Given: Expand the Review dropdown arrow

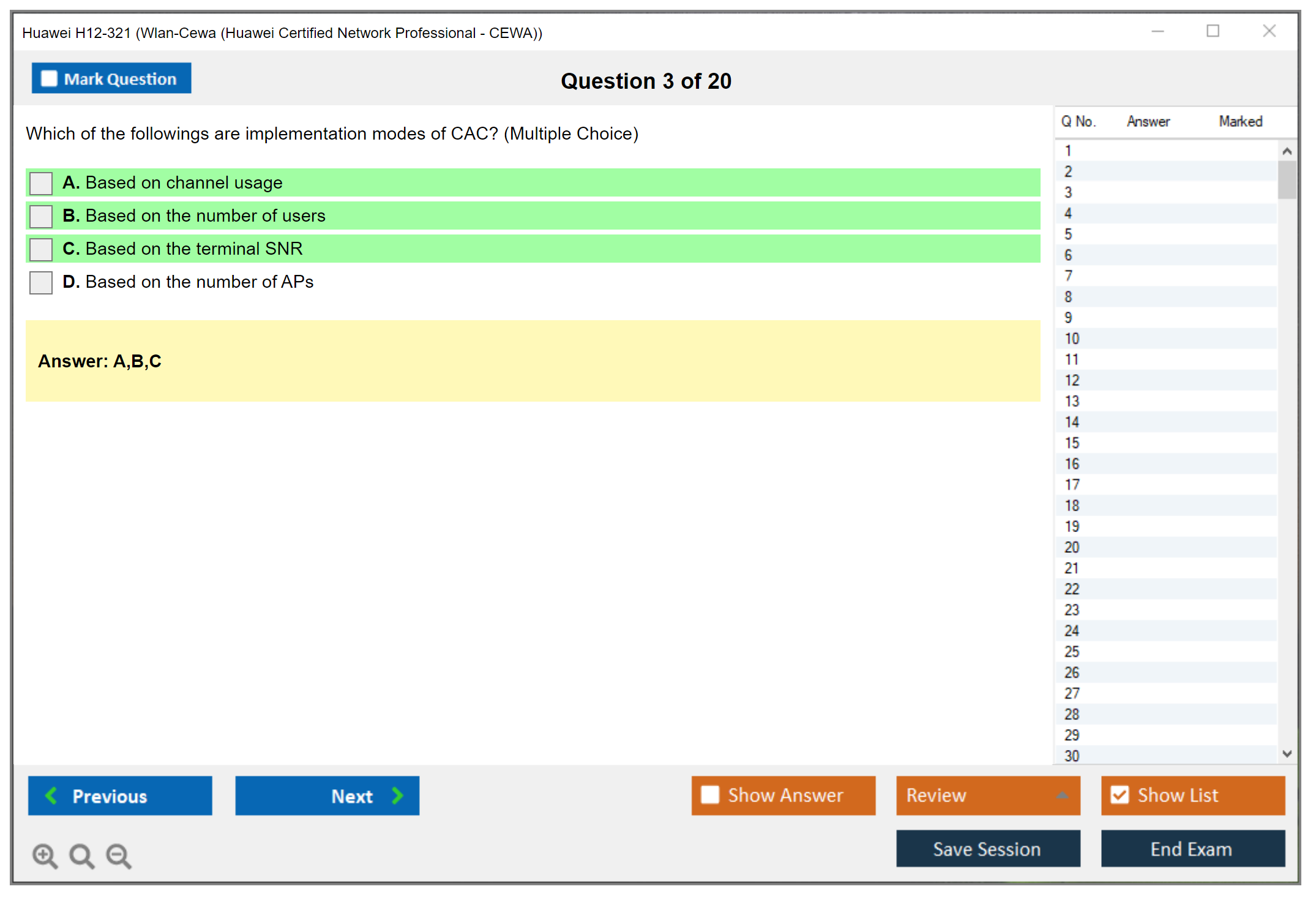Looking at the screenshot, I should pos(1062,795).
